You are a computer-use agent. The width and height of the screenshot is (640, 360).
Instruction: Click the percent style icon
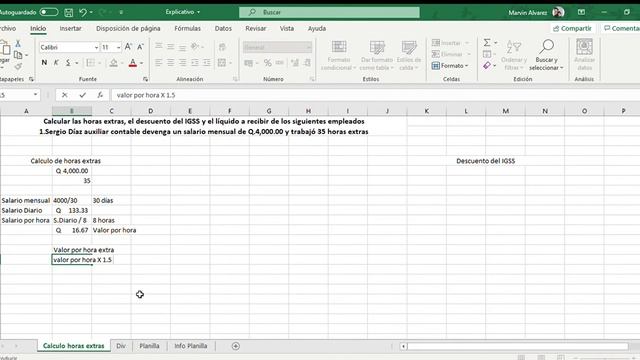(267, 63)
